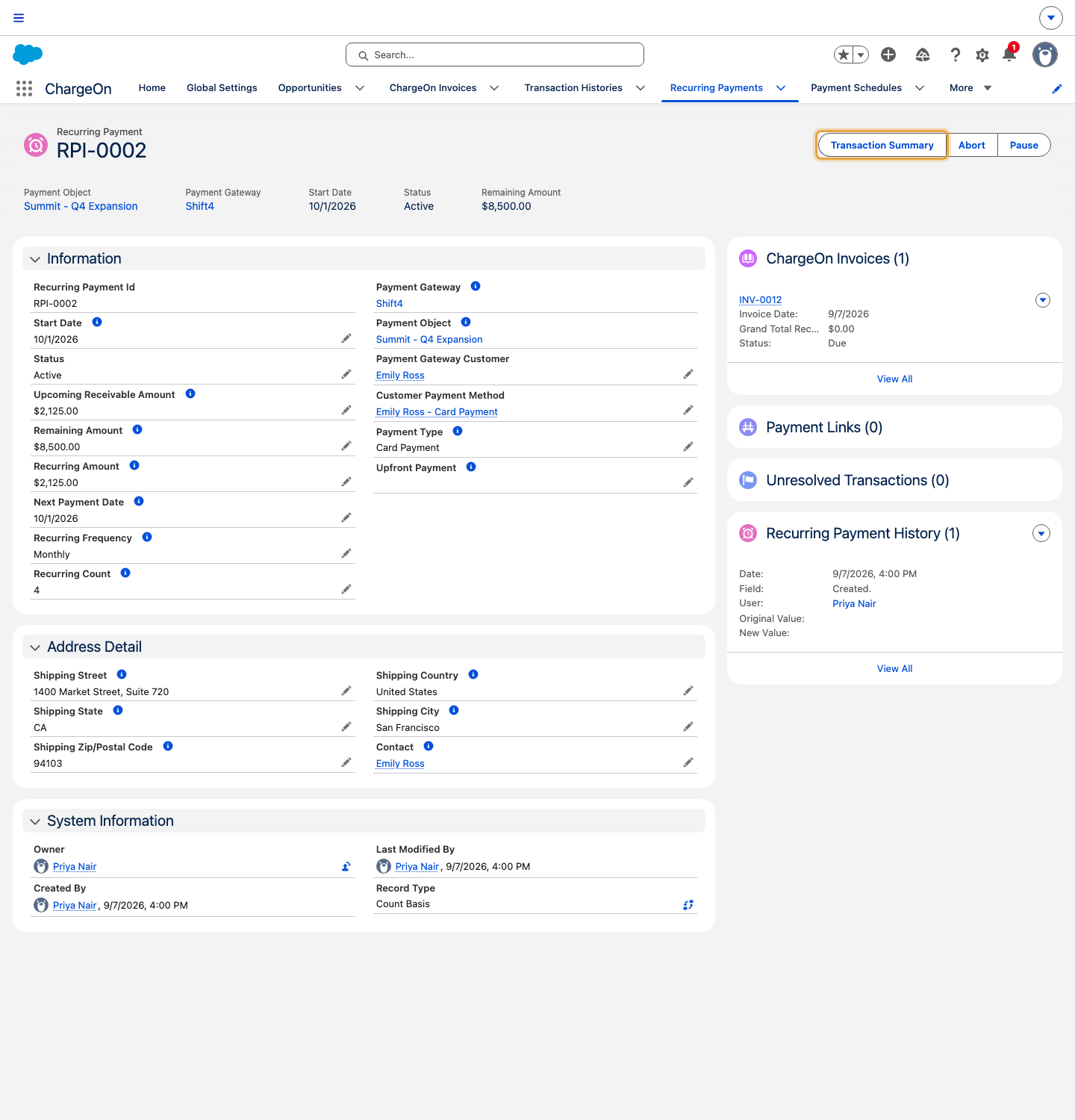Click the Change Owner icon
The image size is (1075, 1120).
pyautogui.click(x=346, y=866)
